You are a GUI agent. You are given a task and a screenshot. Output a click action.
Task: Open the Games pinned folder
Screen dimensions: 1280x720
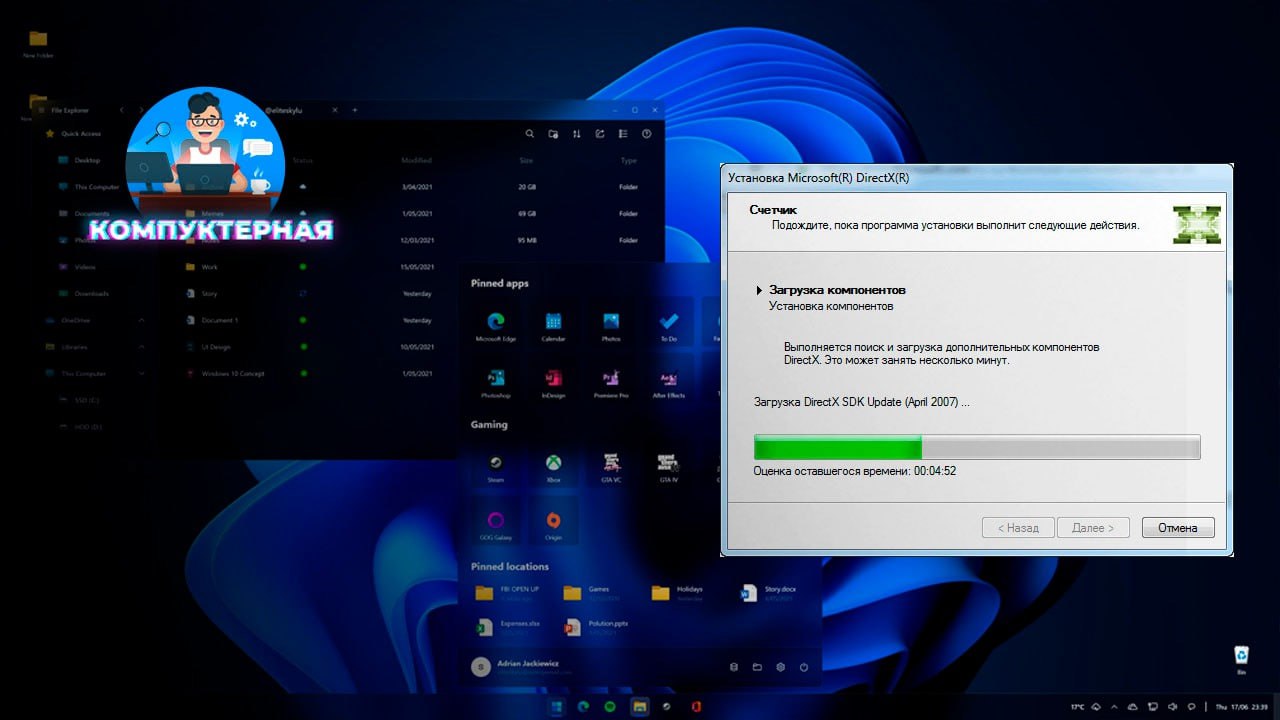(590, 593)
